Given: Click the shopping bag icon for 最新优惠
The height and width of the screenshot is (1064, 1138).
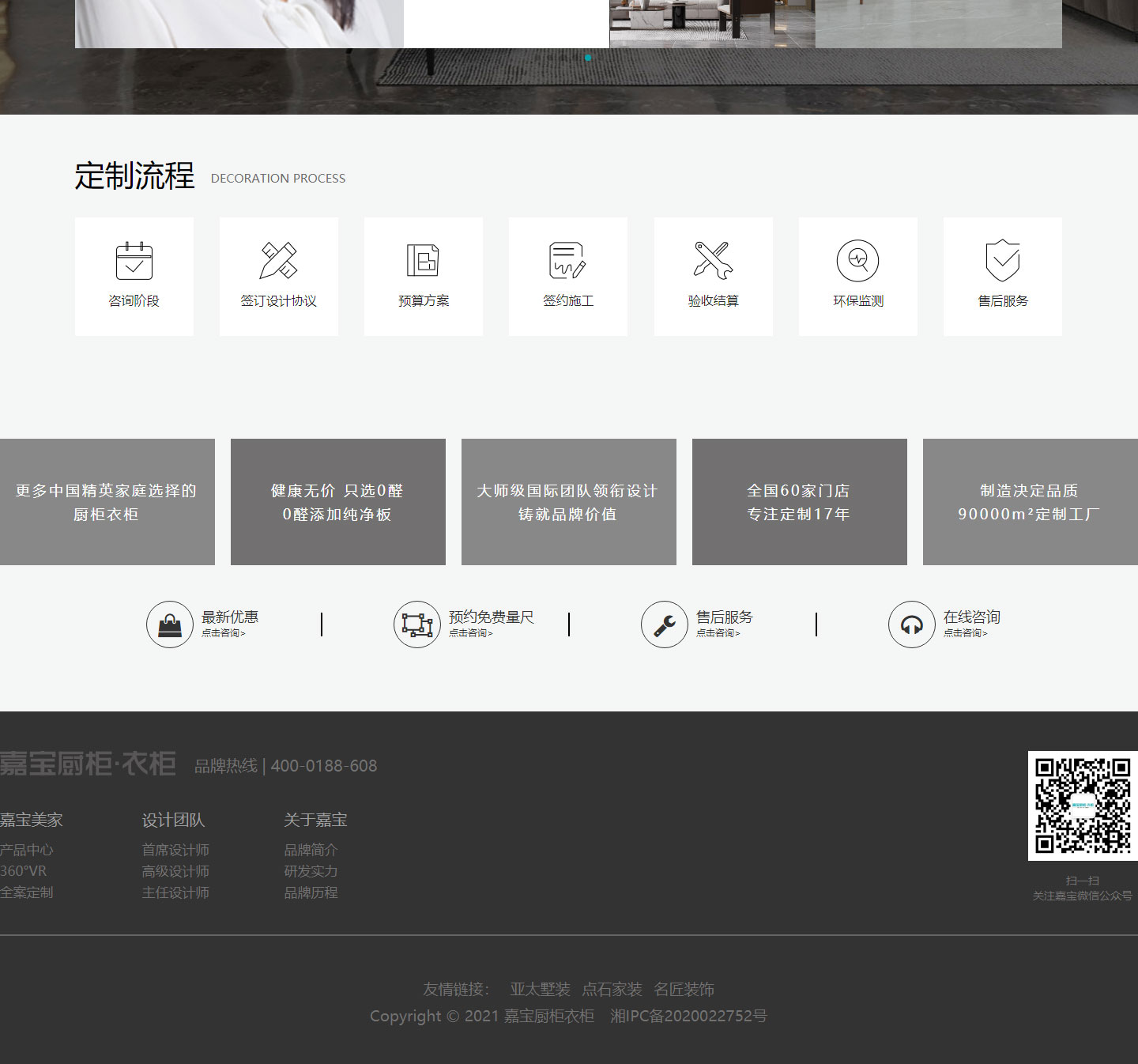Looking at the screenshot, I should [170, 624].
